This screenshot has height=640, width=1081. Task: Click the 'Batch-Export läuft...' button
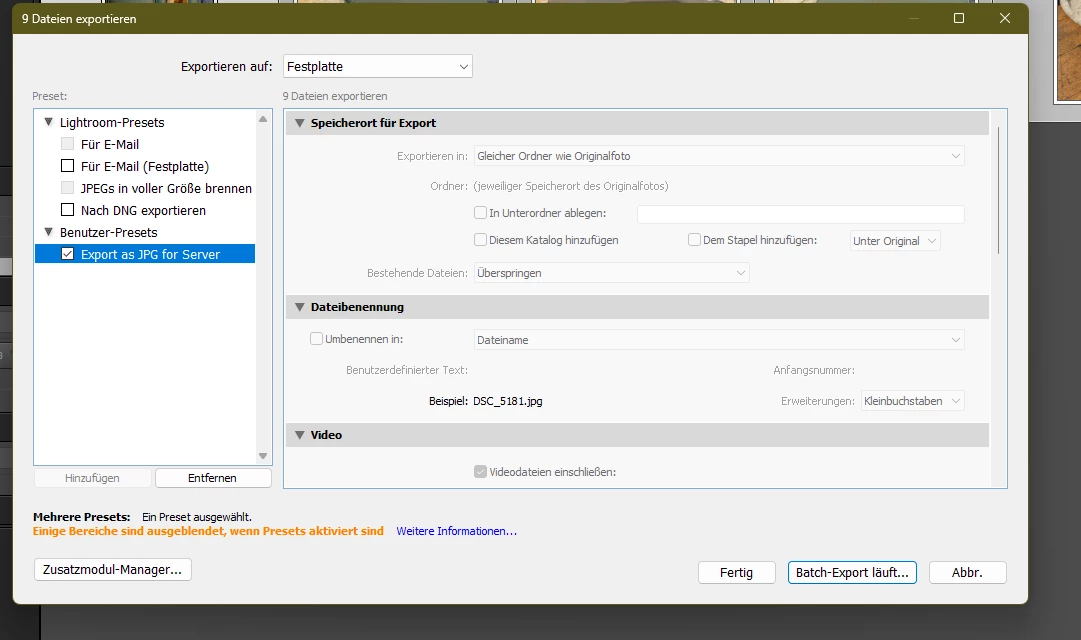[852, 572]
